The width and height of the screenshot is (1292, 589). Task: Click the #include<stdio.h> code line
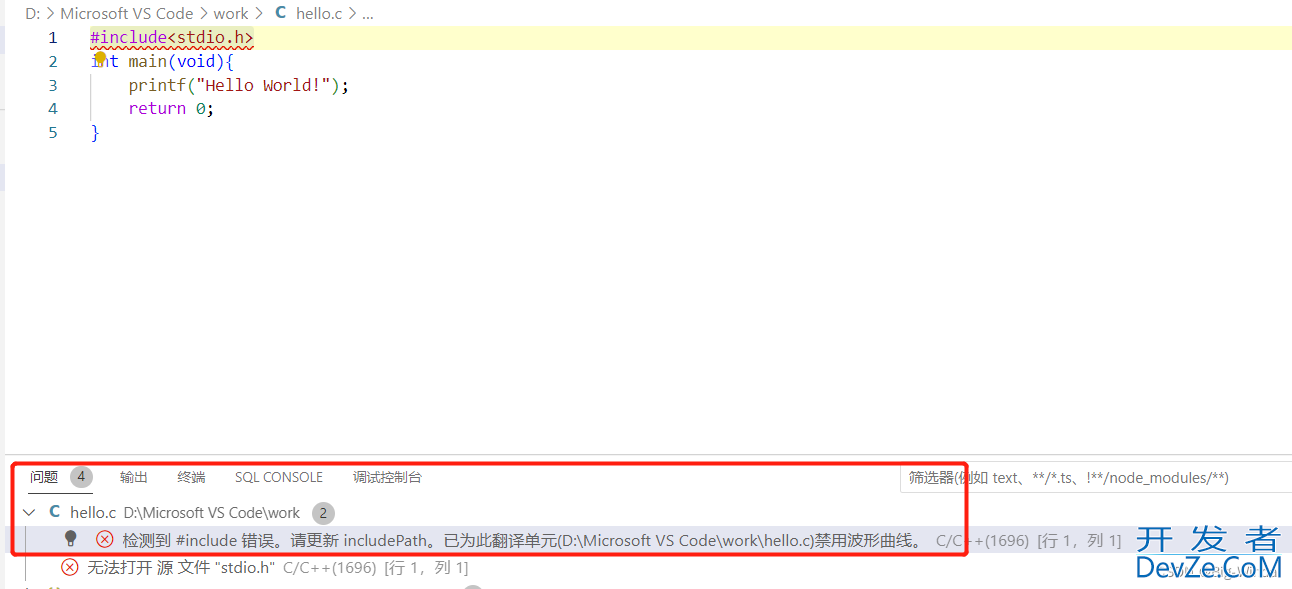(x=172, y=38)
